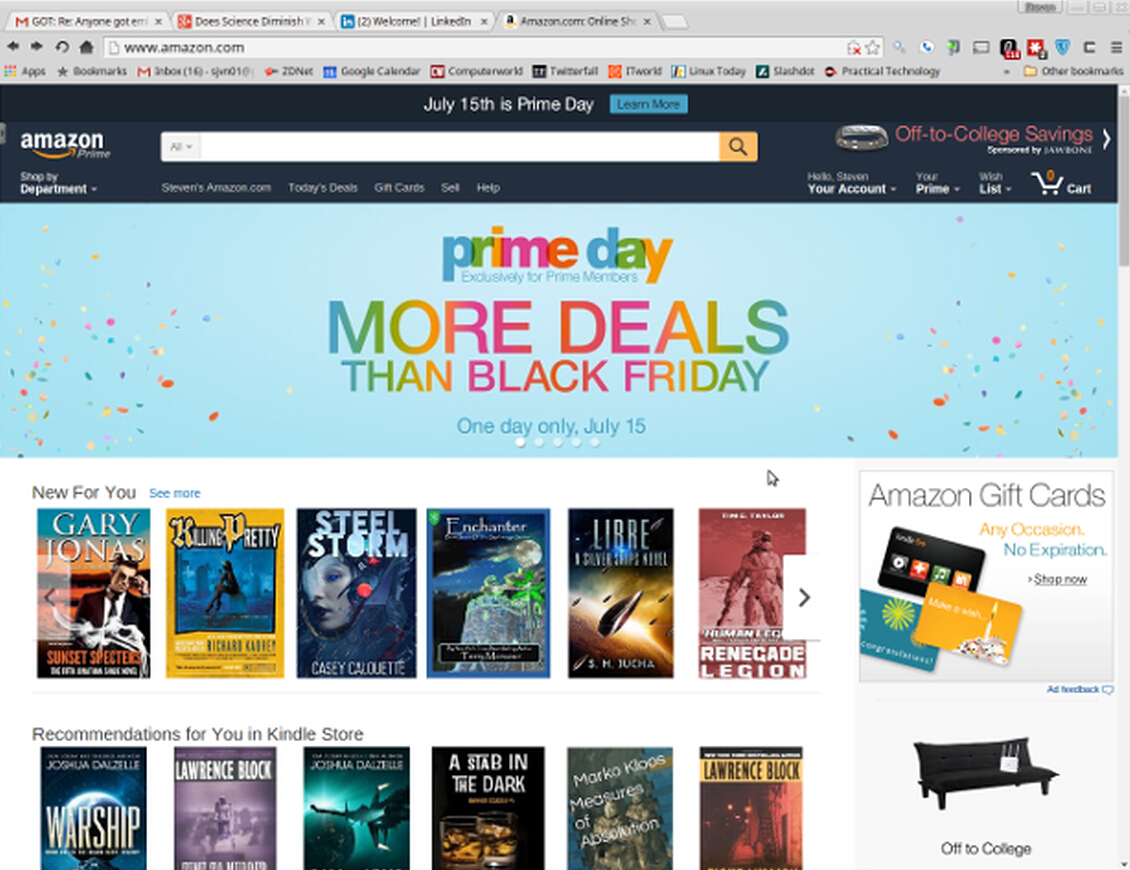Screen dimensions: 1130x870
Task: Click the browser reload icon
Action: (62, 47)
